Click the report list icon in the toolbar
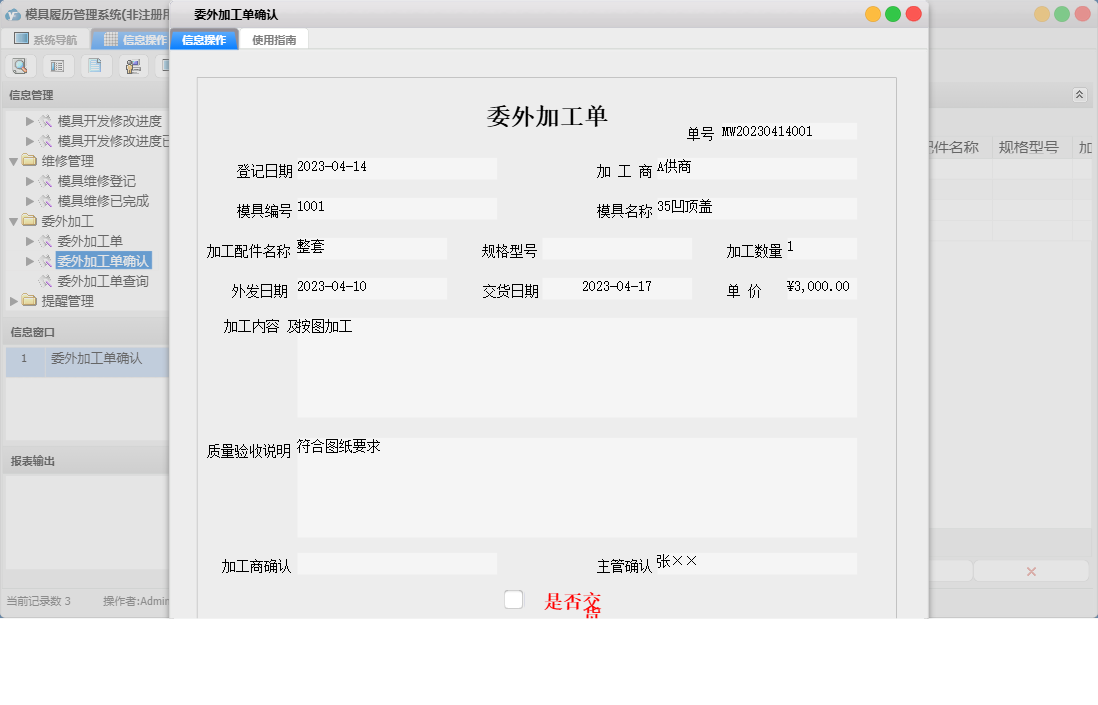Image resolution: width=1098 pixels, height=705 pixels. pos(57,65)
